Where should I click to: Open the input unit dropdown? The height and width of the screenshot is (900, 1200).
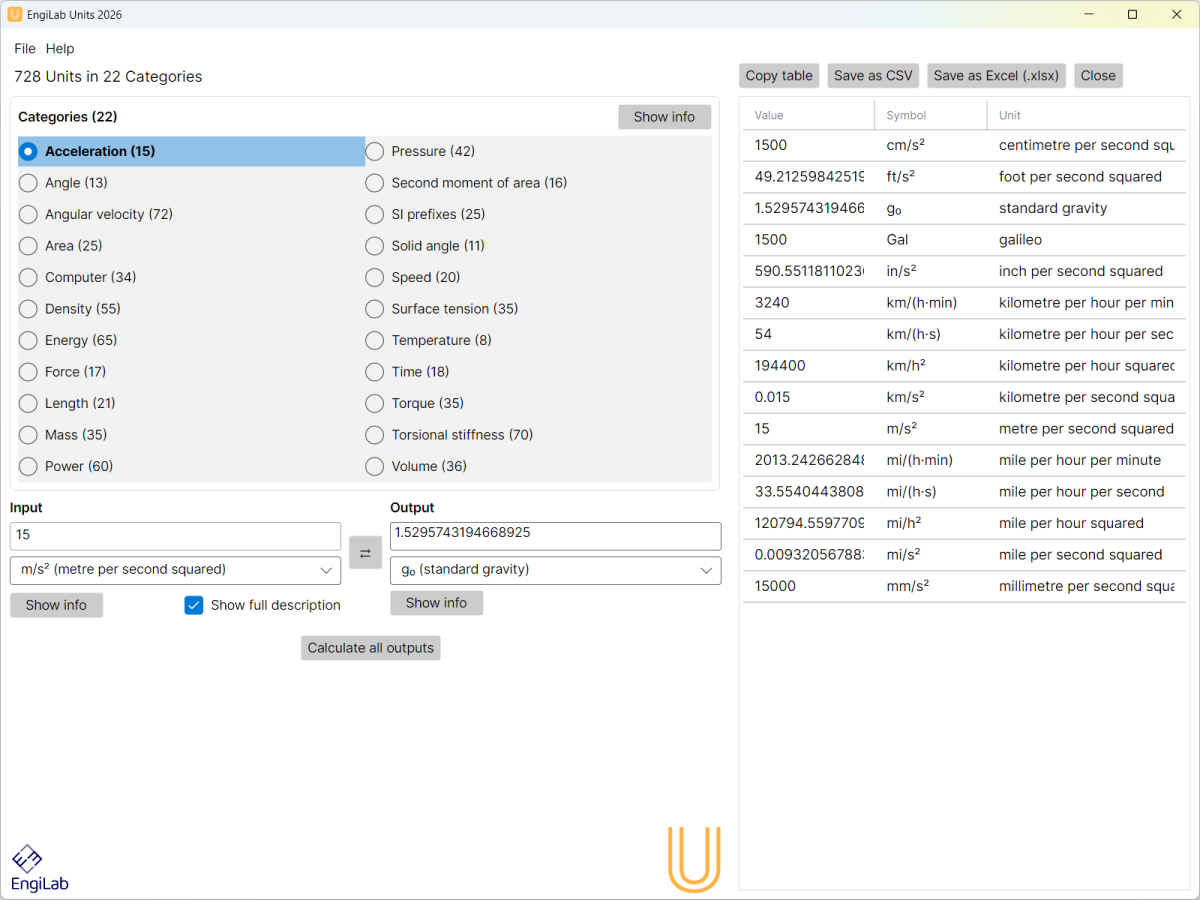(175, 570)
